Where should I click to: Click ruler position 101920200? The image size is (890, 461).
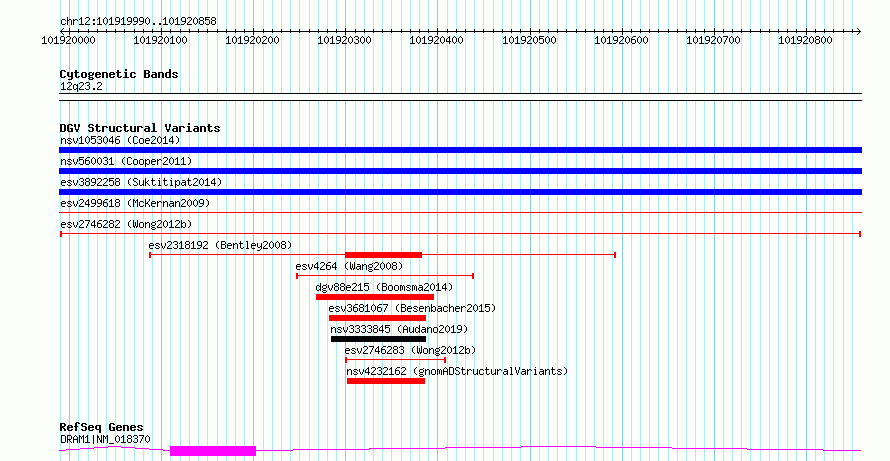[253, 40]
